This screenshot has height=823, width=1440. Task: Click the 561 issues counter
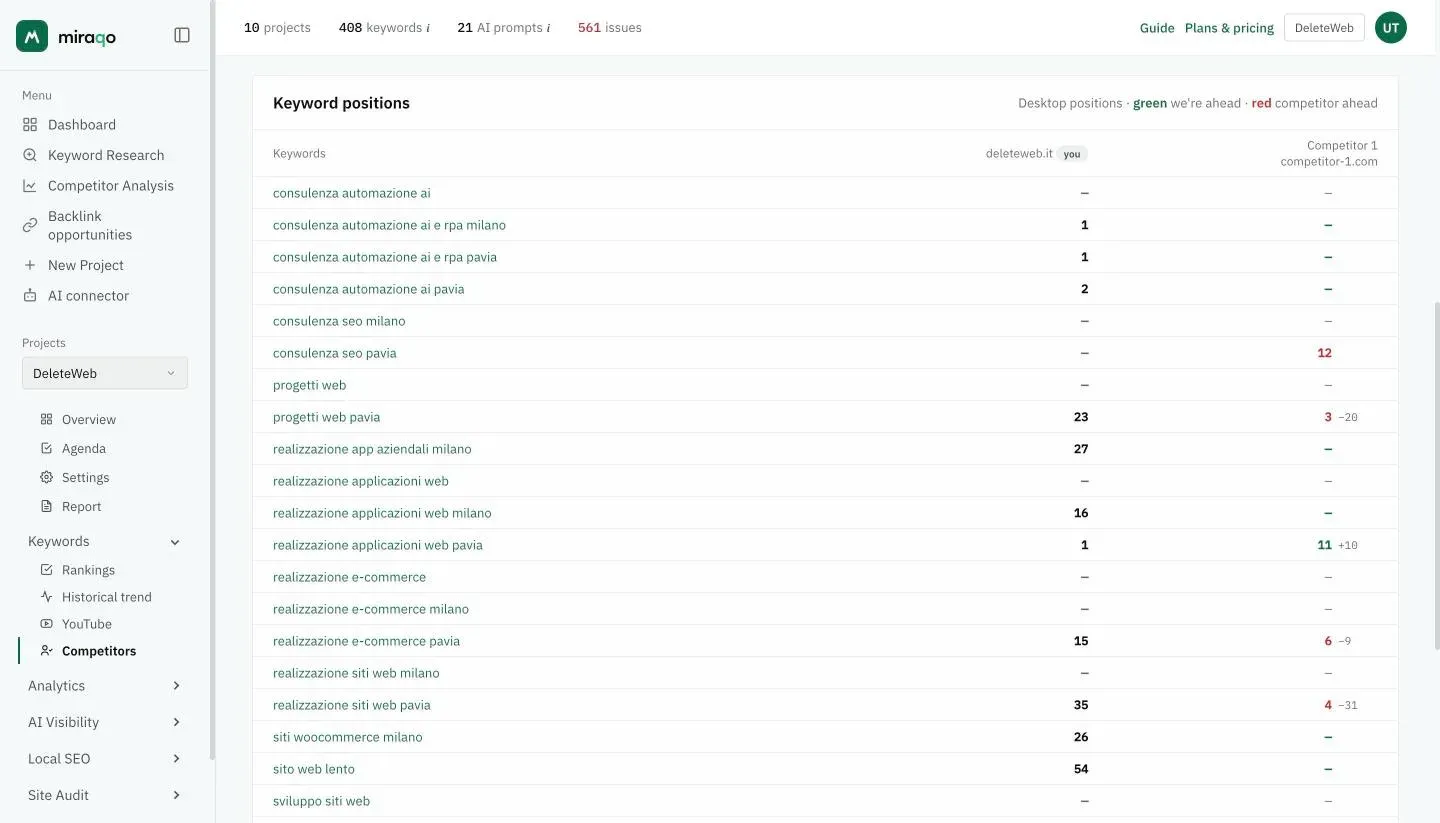[x=609, y=28]
